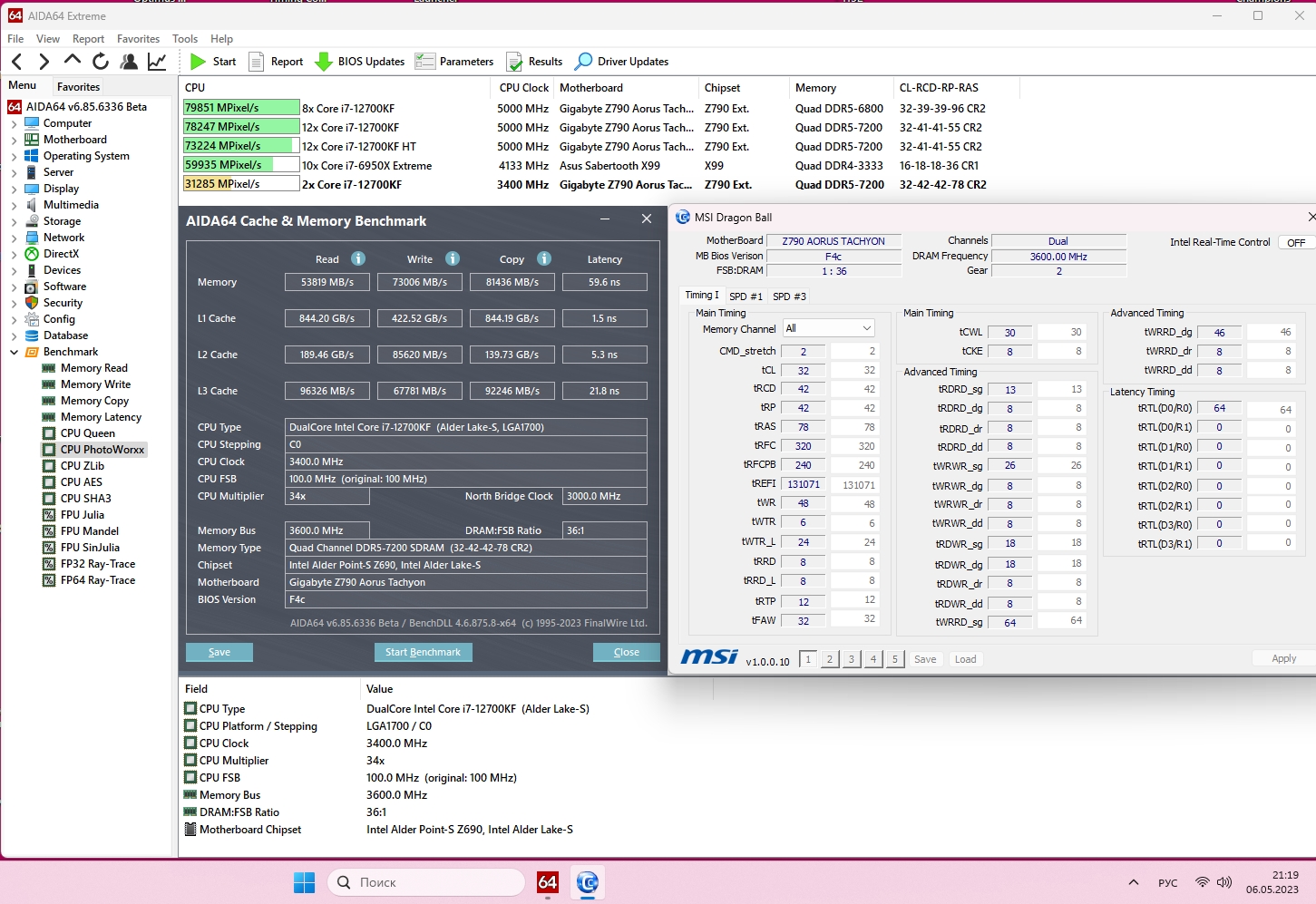This screenshot has height=904, width=1316.
Task: Open the graph icon in AIDA64 toolbar
Action: [x=157, y=62]
